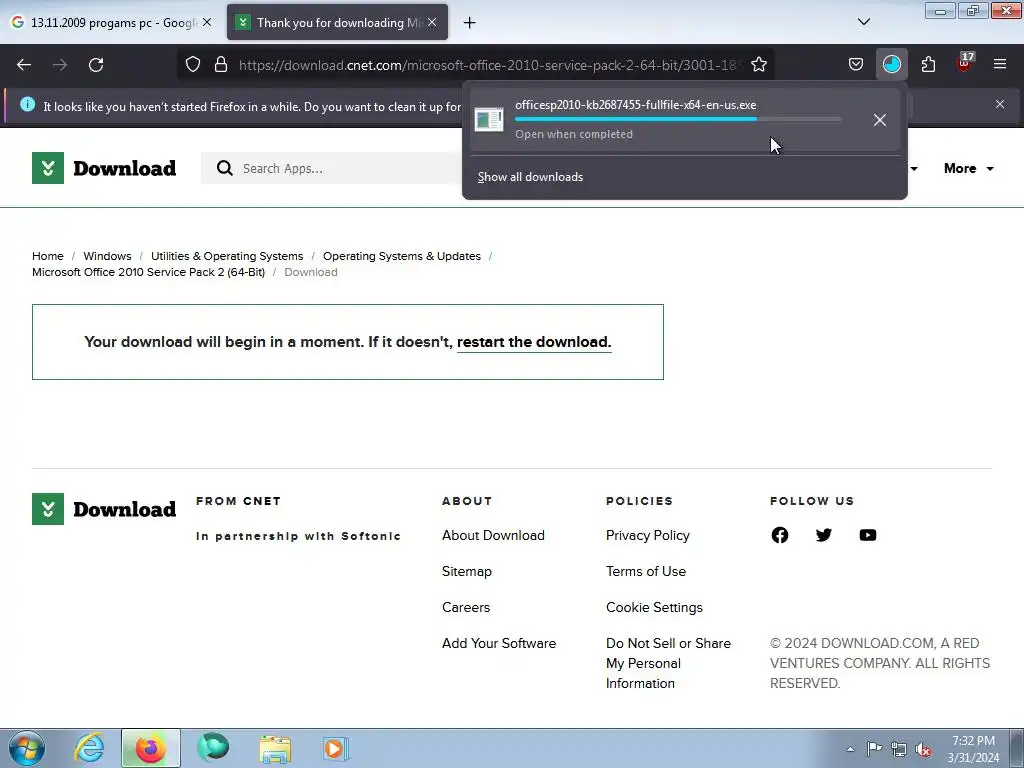1024x768 pixels.
Task: Click the Firefox taskbar button
Action: coord(151,748)
